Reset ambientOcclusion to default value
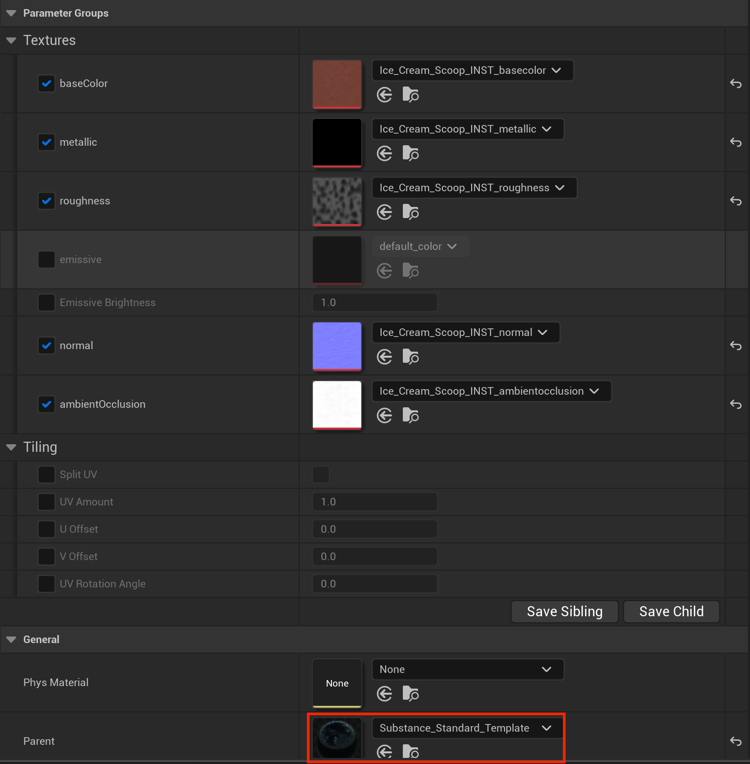This screenshot has height=764, width=750. pos(736,404)
